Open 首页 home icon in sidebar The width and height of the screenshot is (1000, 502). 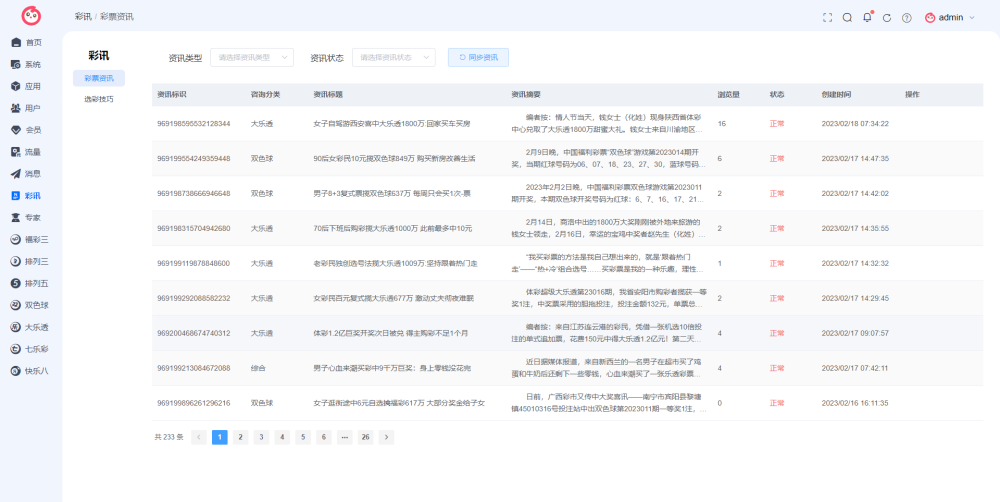[x=17, y=43]
